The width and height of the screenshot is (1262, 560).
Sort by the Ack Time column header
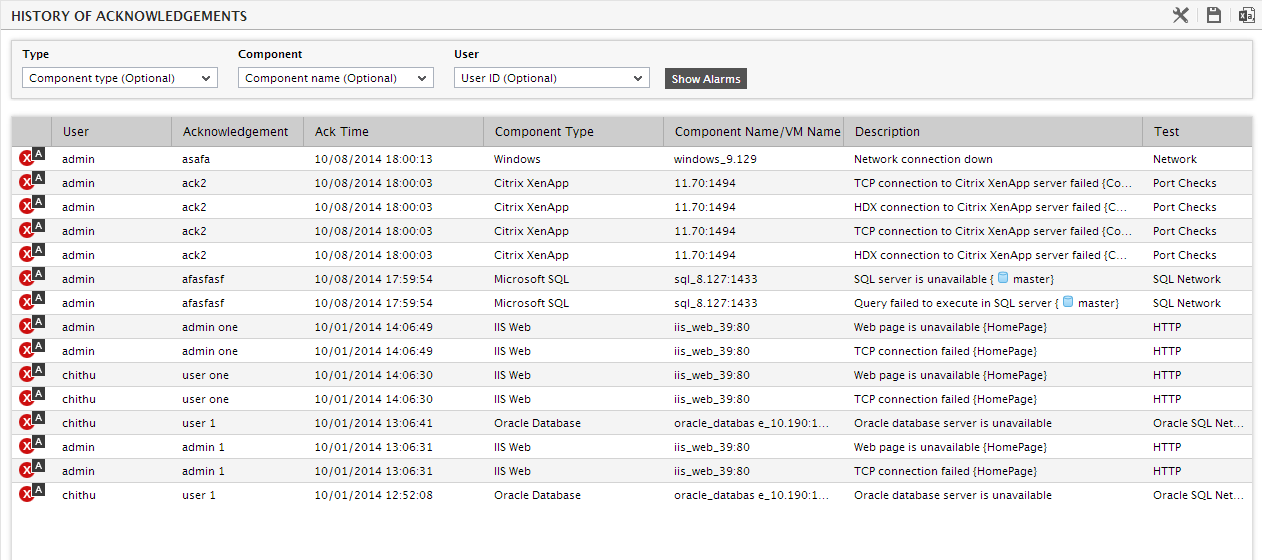point(342,131)
